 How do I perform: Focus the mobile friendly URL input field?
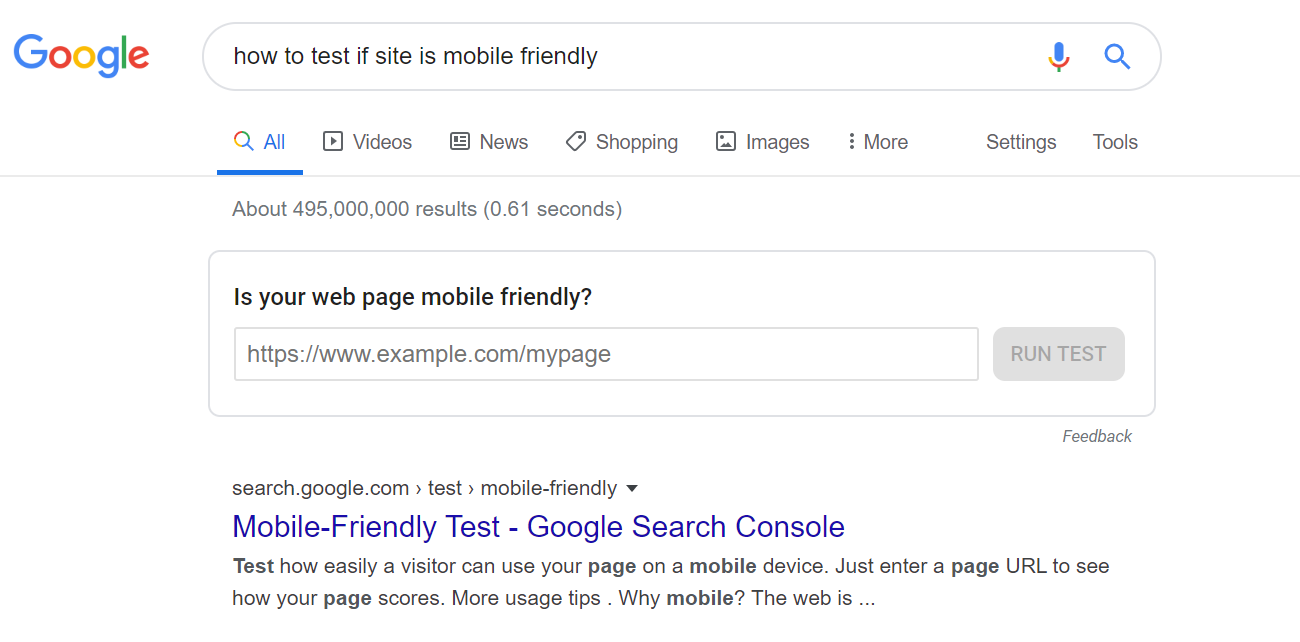click(606, 354)
